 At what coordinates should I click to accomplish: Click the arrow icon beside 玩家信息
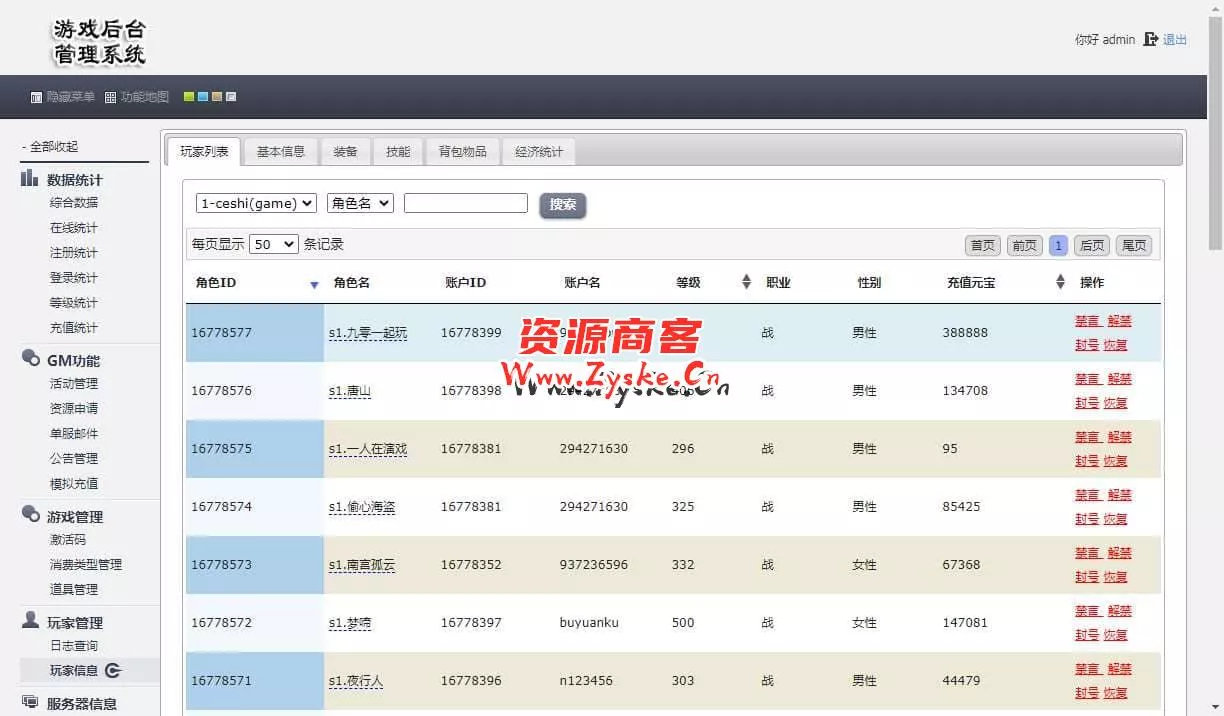(113, 671)
